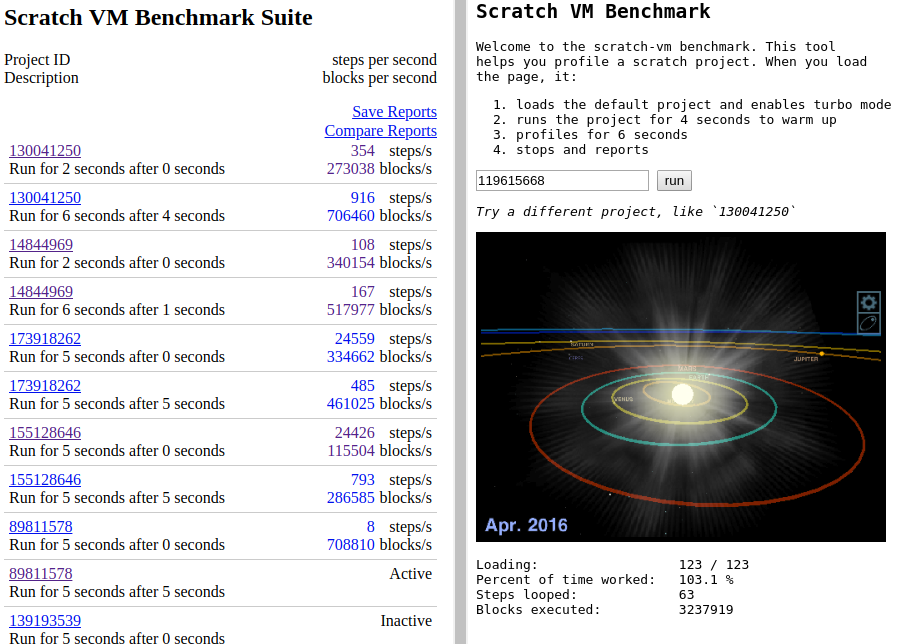Click the Inactive status text
Image resolution: width=902 pixels, height=644 pixels.
[x=406, y=621]
